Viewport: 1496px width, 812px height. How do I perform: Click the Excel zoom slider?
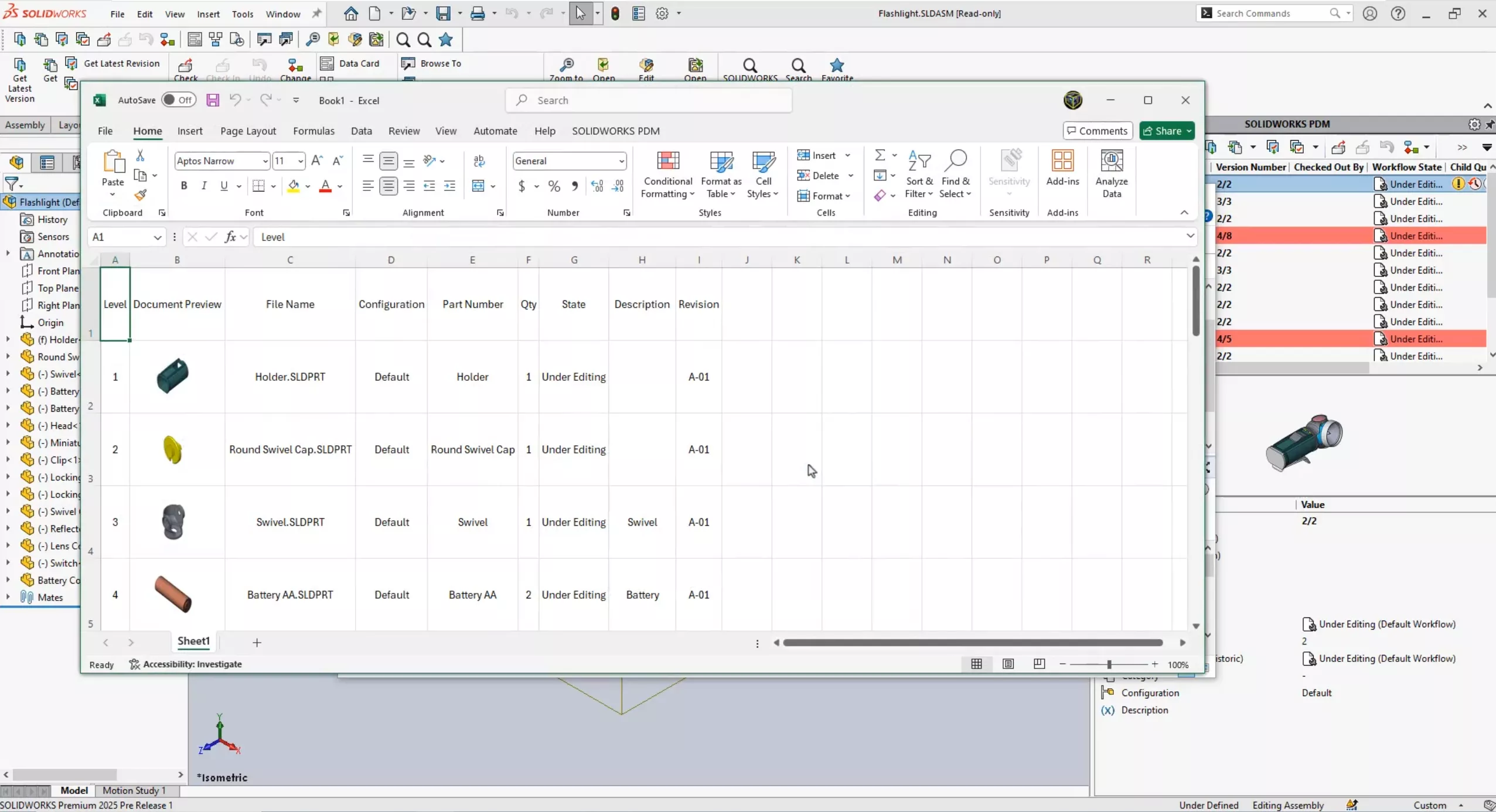point(1109,664)
